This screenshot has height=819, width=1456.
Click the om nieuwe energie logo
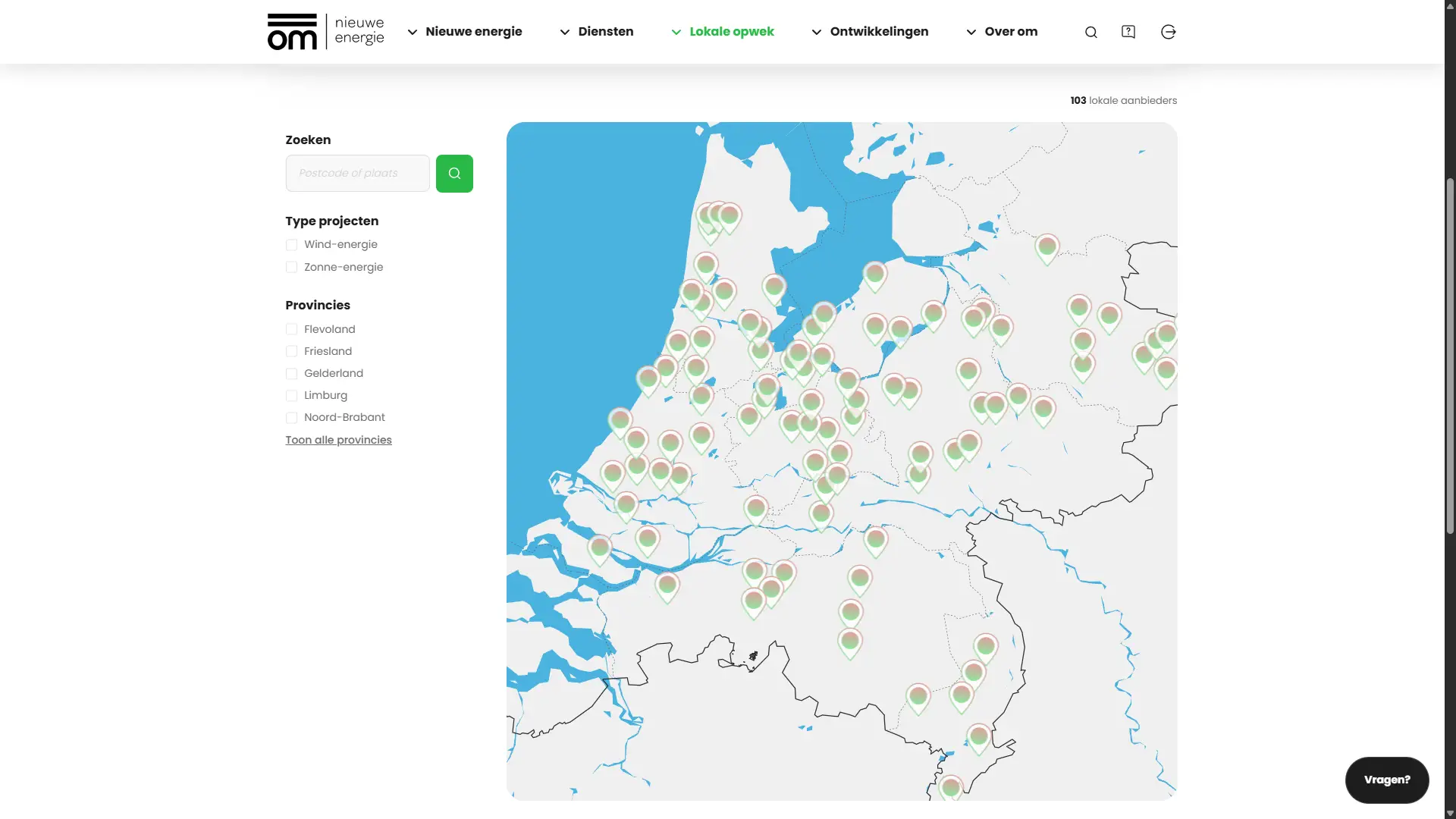tap(325, 31)
